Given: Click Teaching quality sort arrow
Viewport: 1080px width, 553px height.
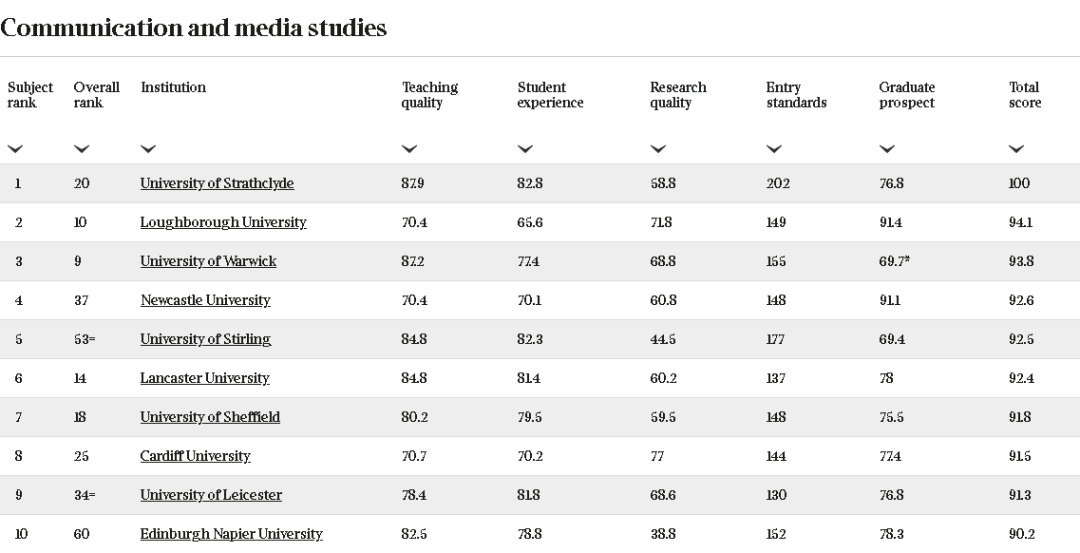Looking at the screenshot, I should [409, 149].
